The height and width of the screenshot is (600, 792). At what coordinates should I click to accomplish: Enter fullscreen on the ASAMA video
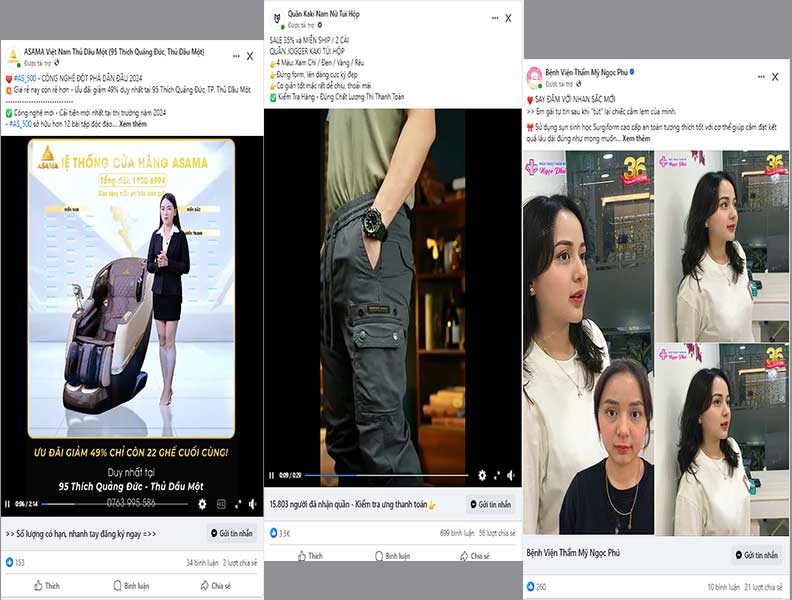[237, 505]
